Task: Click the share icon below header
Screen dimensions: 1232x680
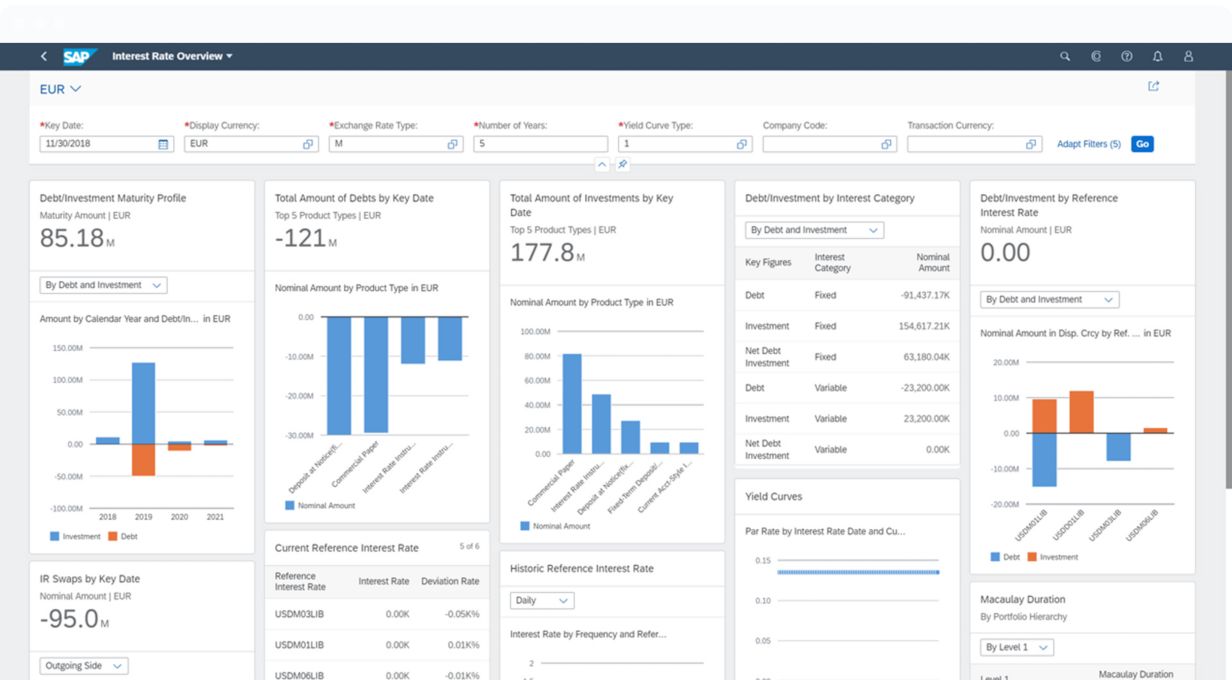Action: coord(1153,87)
